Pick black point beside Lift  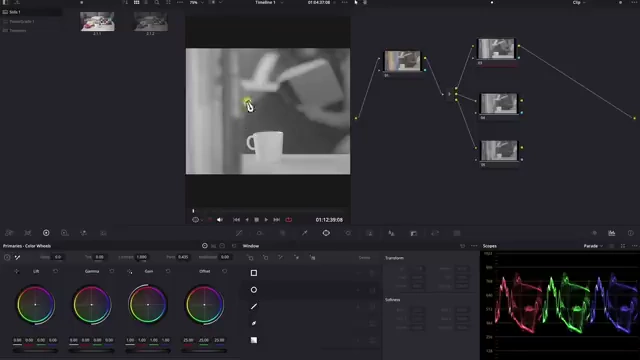16,271
